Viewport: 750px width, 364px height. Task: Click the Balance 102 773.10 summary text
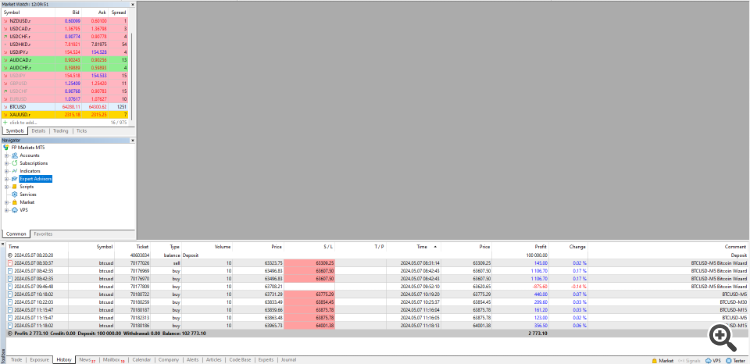pyautogui.click(x=184, y=333)
